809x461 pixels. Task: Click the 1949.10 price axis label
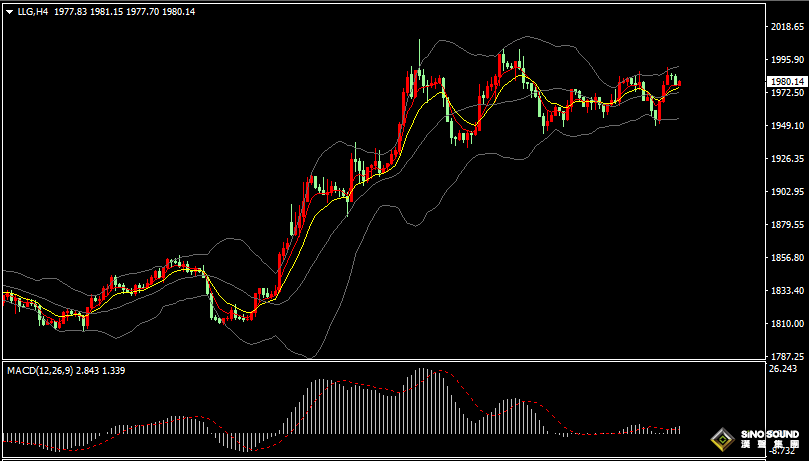784,126
